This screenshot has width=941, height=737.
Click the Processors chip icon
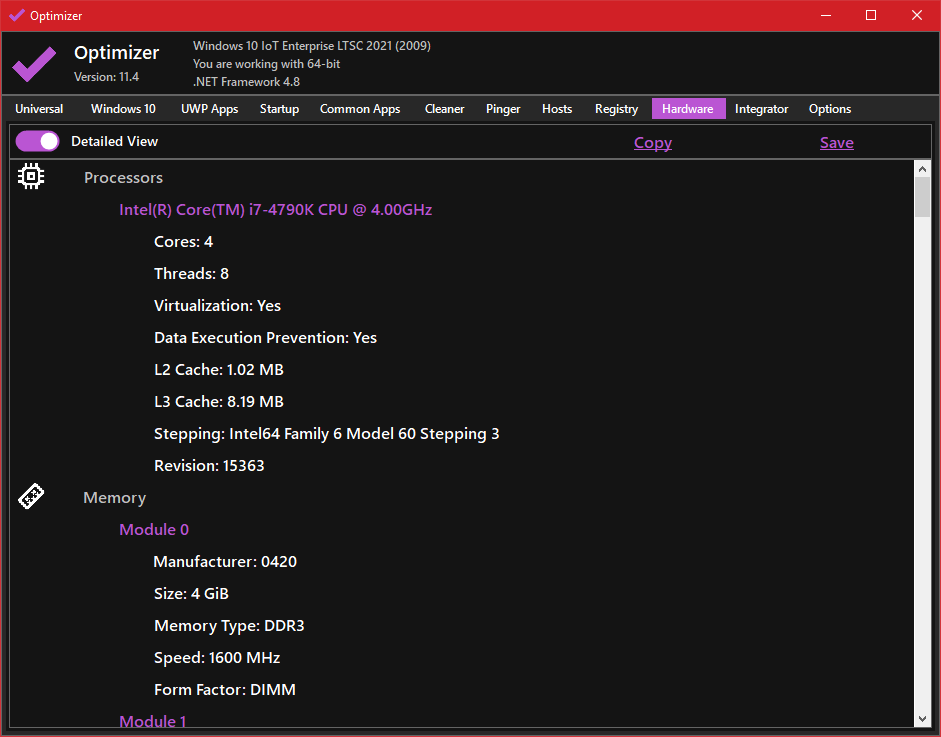31,177
